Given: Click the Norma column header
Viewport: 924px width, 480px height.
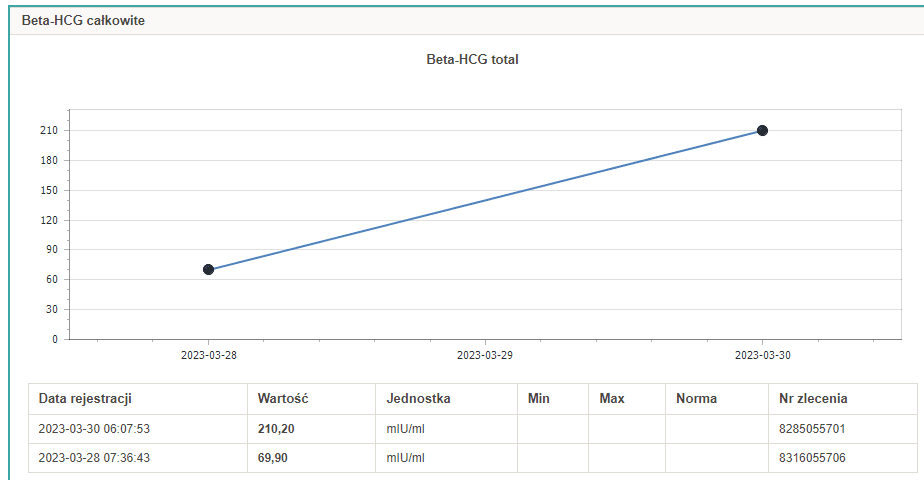Looking at the screenshot, I should [x=696, y=399].
